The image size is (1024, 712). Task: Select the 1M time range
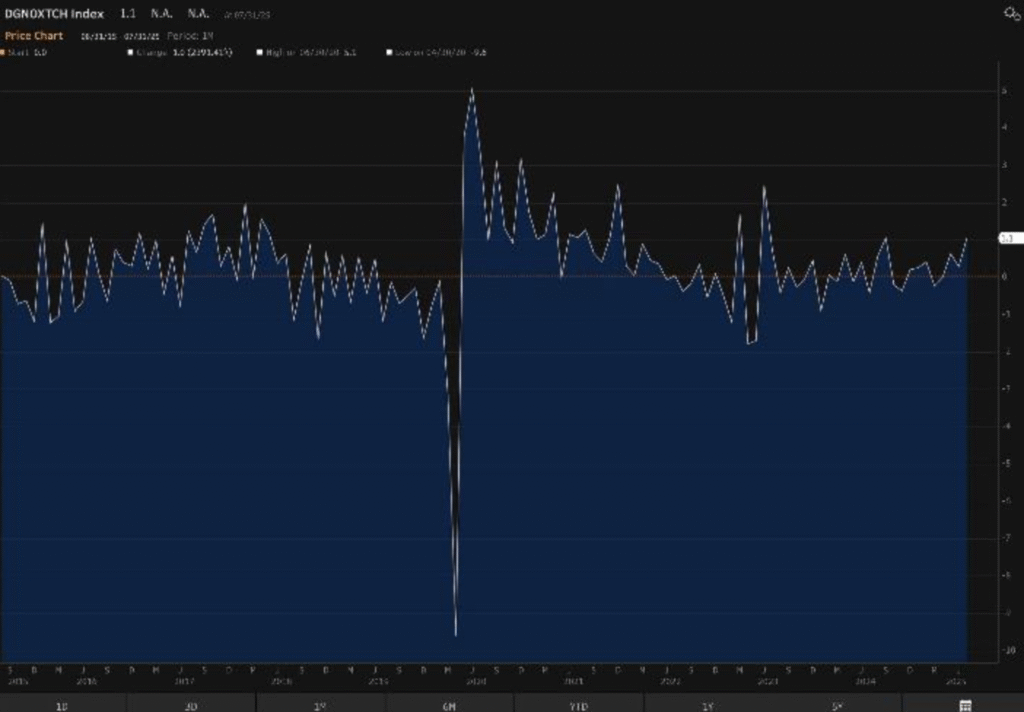point(320,705)
